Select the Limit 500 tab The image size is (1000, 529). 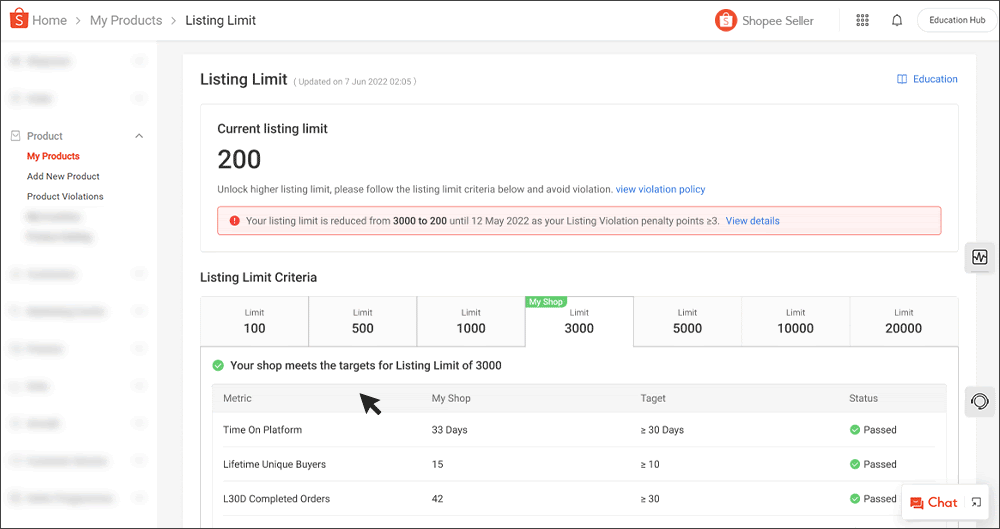click(x=362, y=321)
